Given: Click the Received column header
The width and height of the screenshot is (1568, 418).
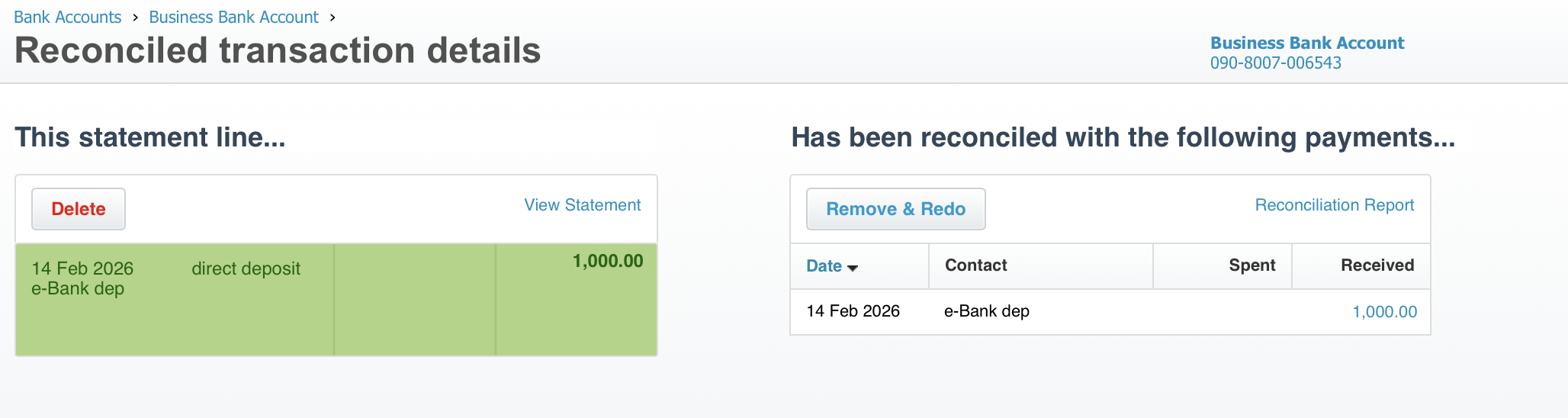Looking at the screenshot, I should (x=1377, y=265).
